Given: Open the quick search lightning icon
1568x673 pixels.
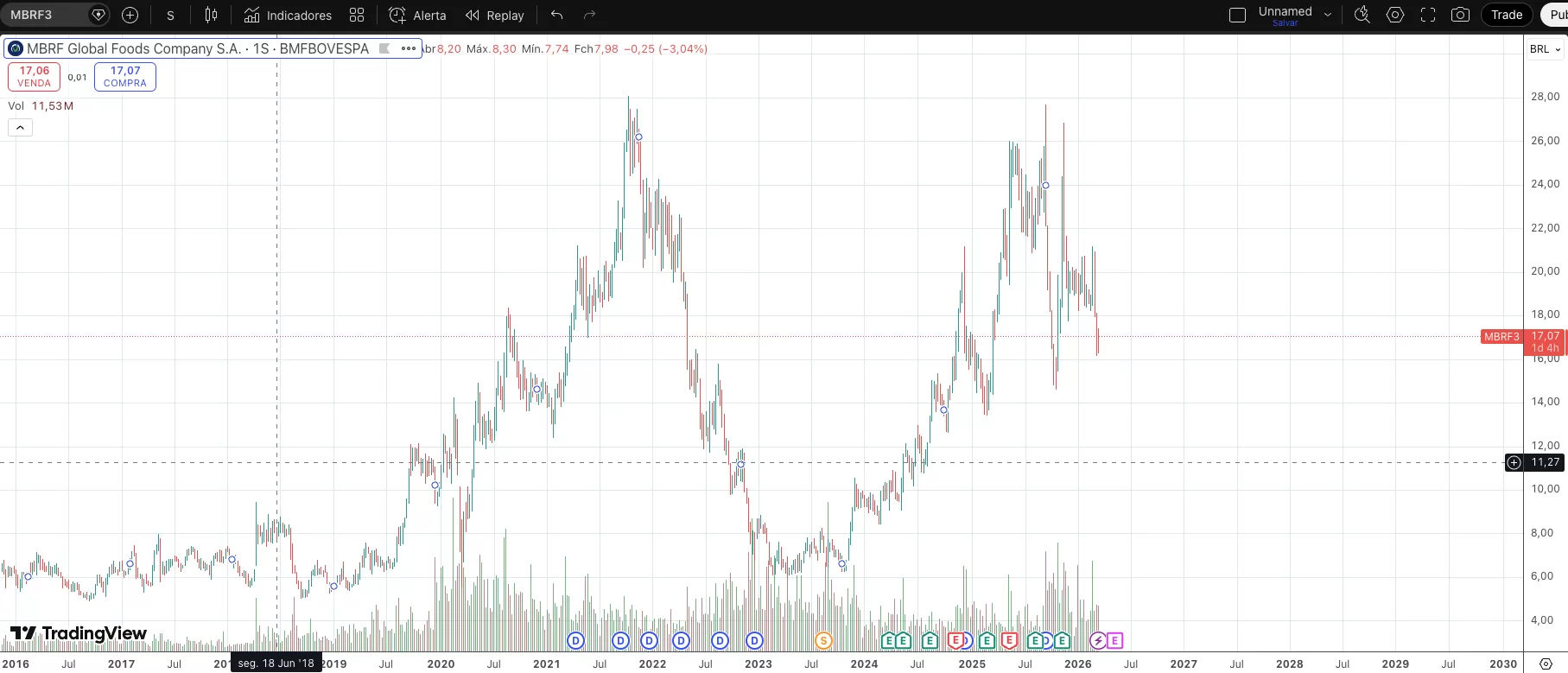Looking at the screenshot, I should click(1362, 15).
